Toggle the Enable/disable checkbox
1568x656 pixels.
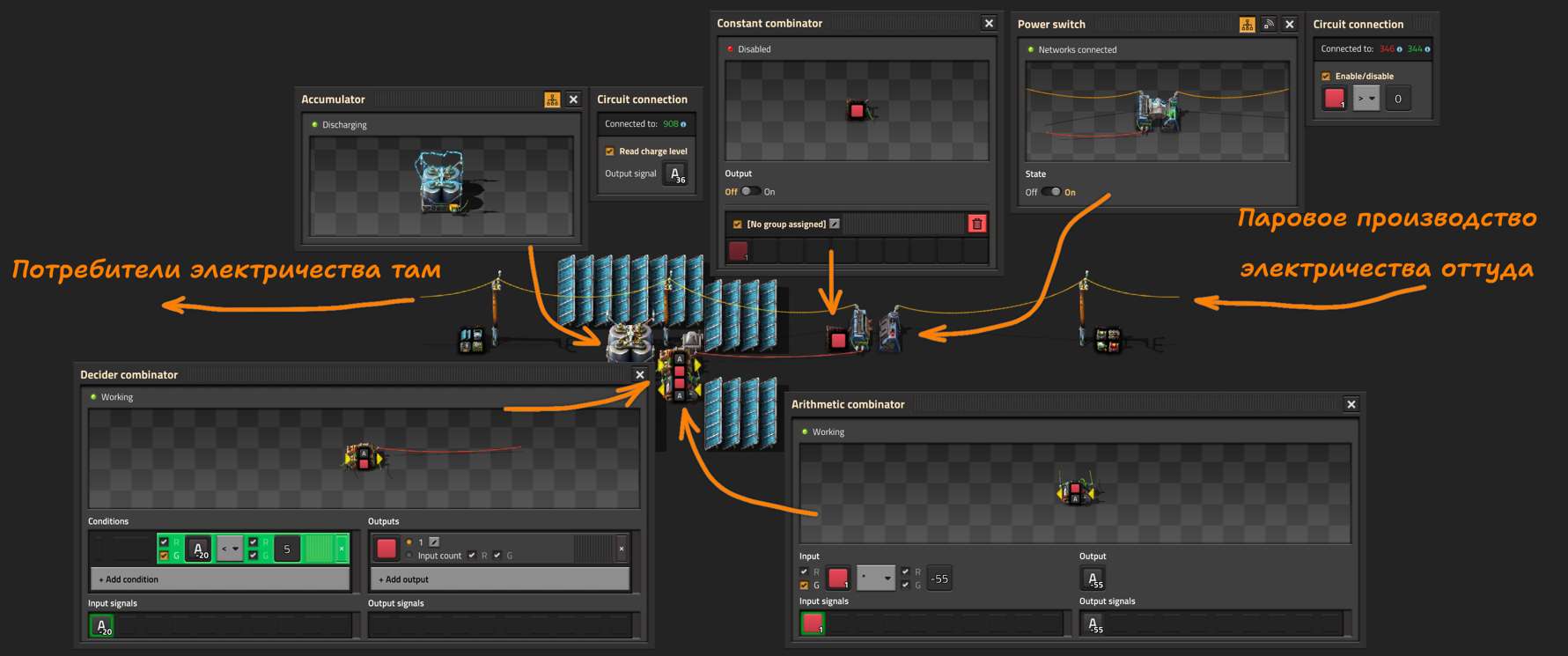click(x=1326, y=77)
